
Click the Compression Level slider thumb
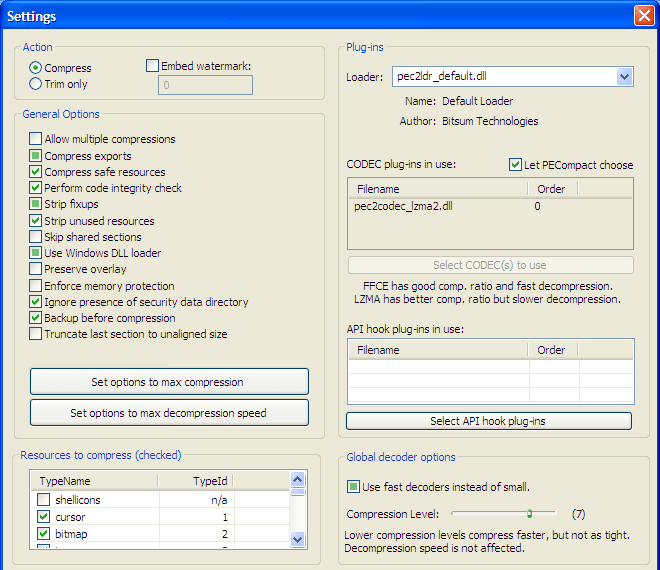click(x=530, y=513)
